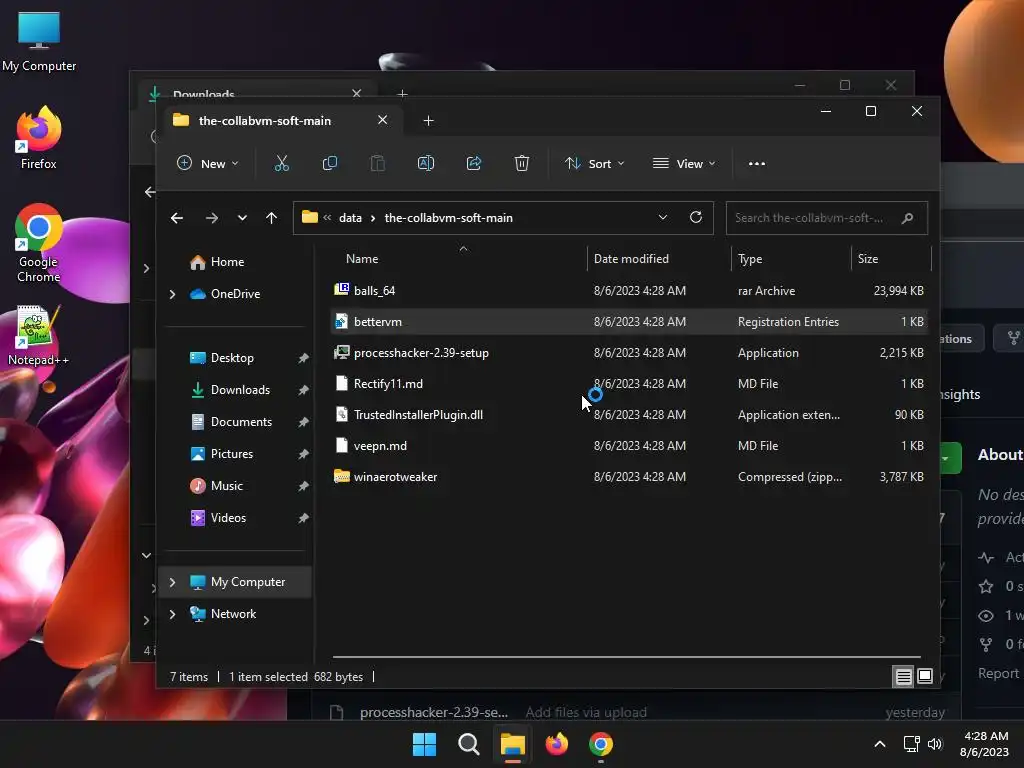The height and width of the screenshot is (768, 1024).
Task: Click the volume icon in system tray
Action: coord(935,744)
